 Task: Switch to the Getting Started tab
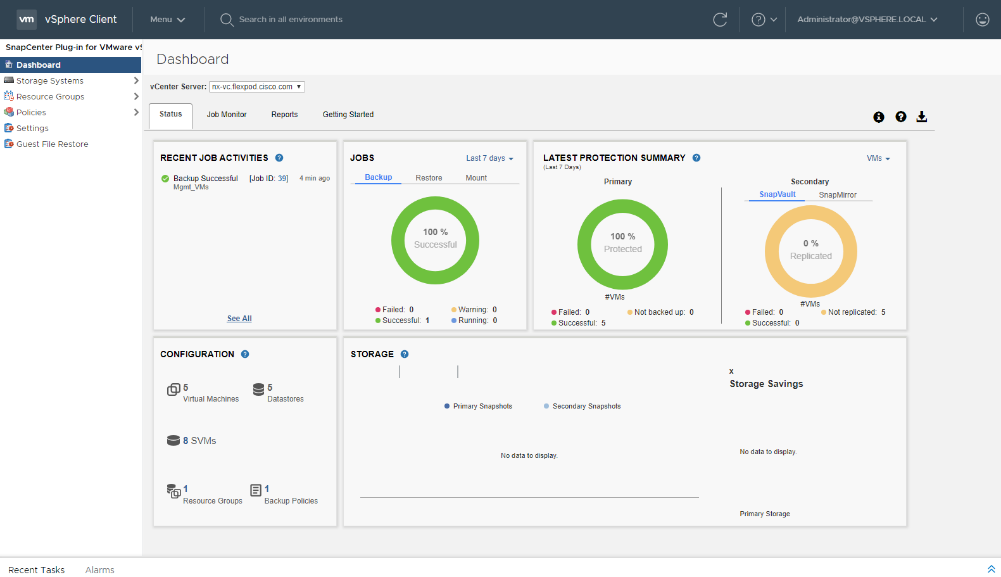(348, 114)
